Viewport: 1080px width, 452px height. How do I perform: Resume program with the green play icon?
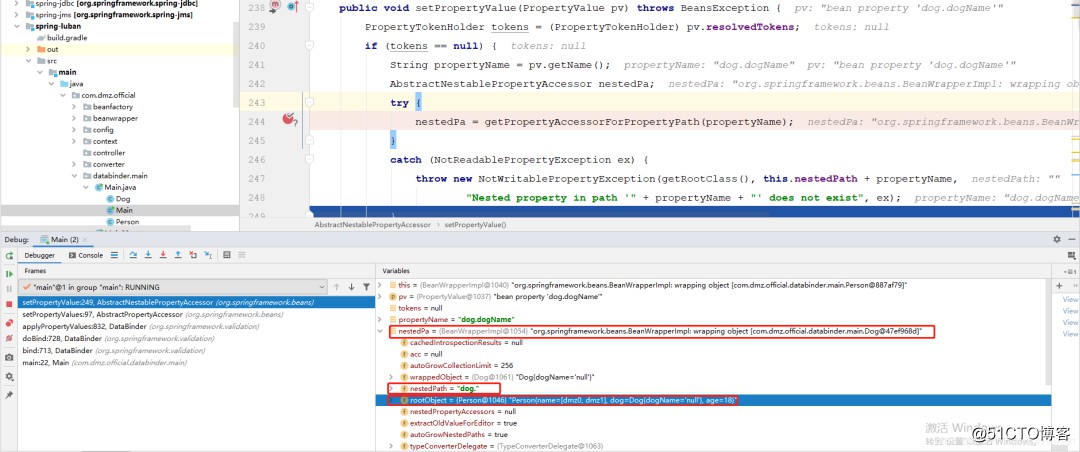coord(9,273)
